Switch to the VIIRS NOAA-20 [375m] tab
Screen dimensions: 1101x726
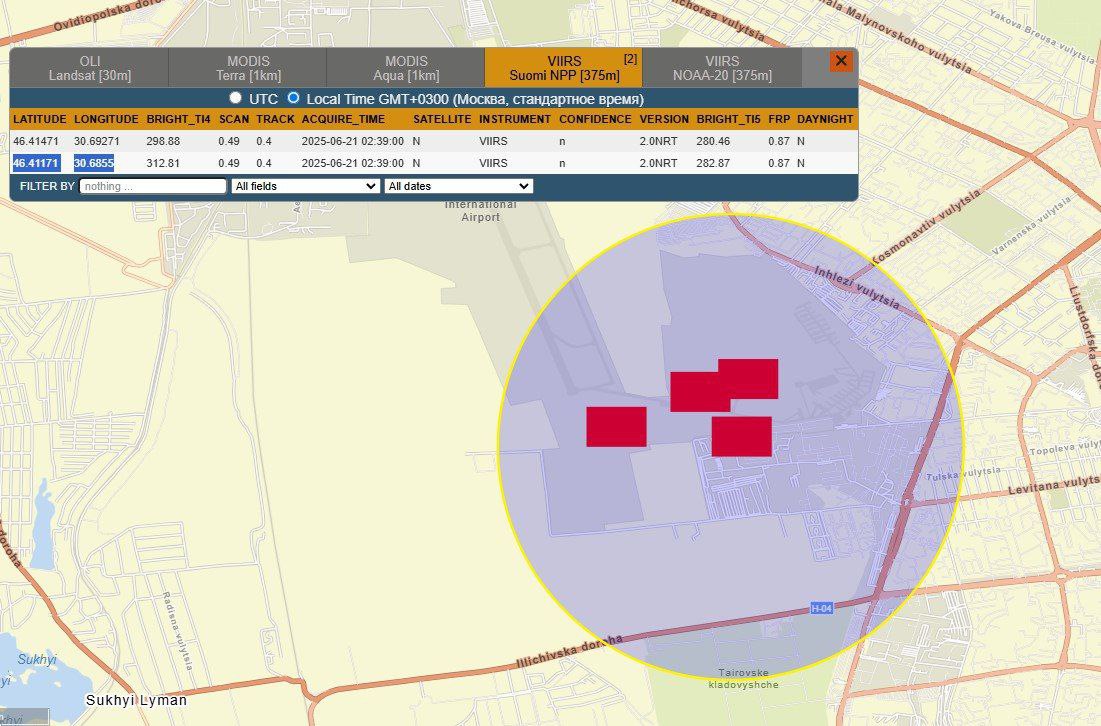pyautogui.click(x=722, y=68)
